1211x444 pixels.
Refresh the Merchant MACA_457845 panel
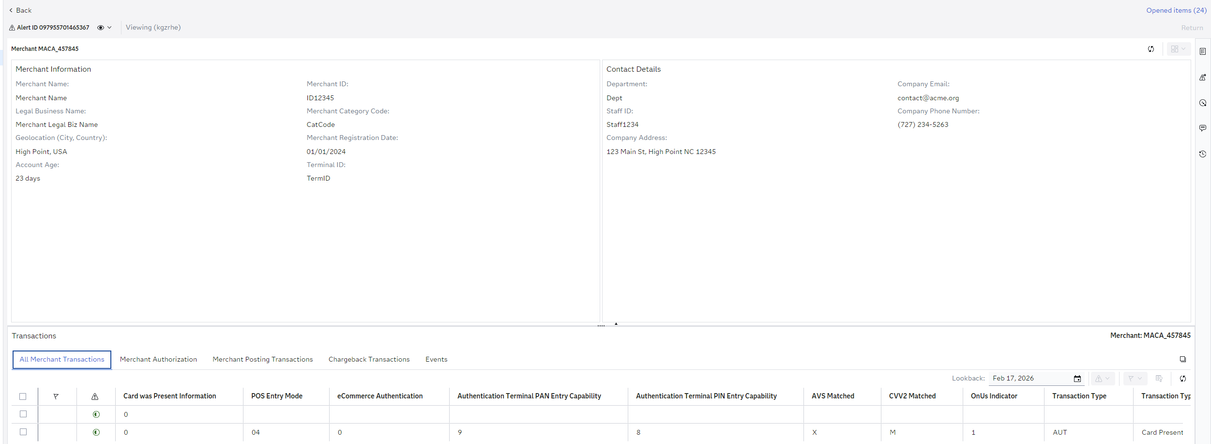(x=1151, y=48)
